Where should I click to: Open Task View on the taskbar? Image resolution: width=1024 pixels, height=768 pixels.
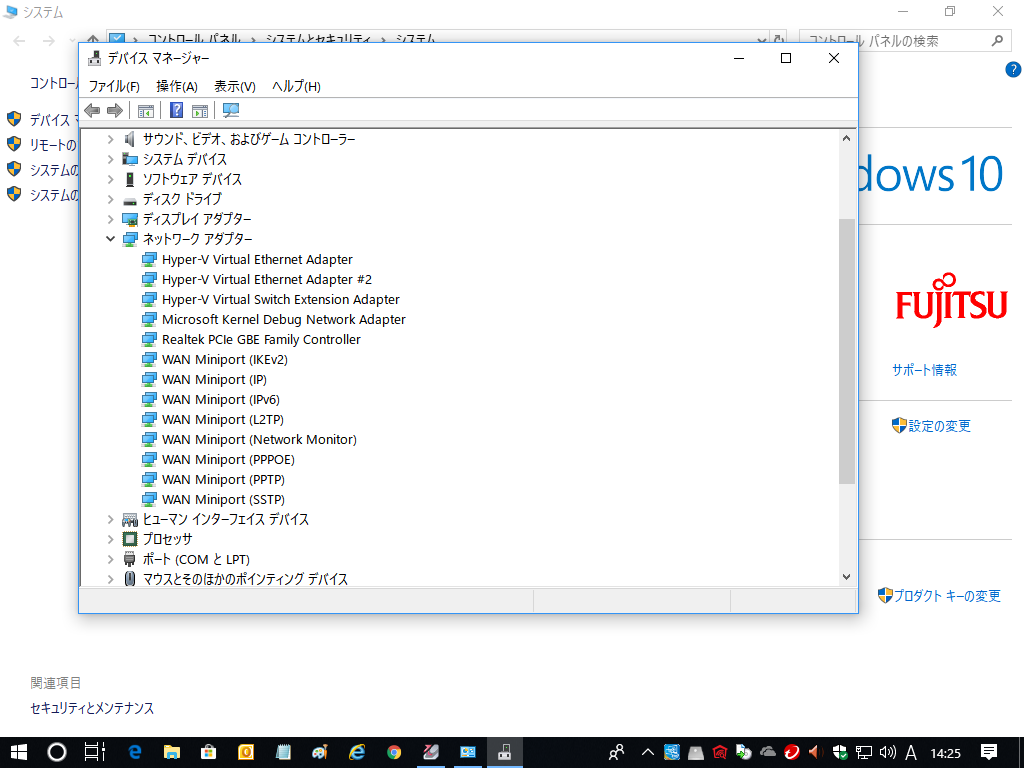[95, 752]
